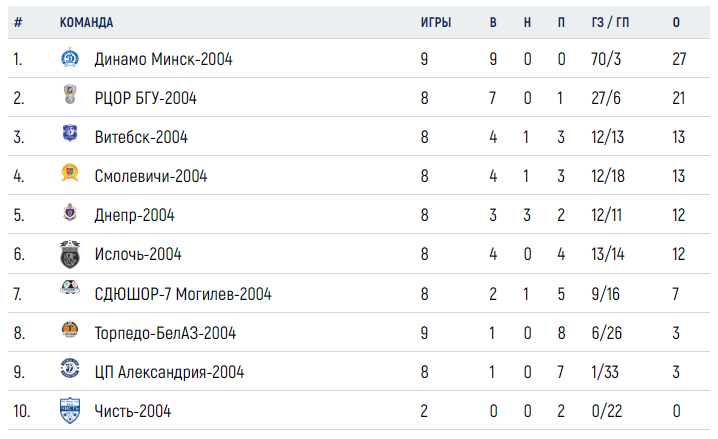Click the Торпедо-БелАЗ-2004 orange emblem

[x=70, y=330]
